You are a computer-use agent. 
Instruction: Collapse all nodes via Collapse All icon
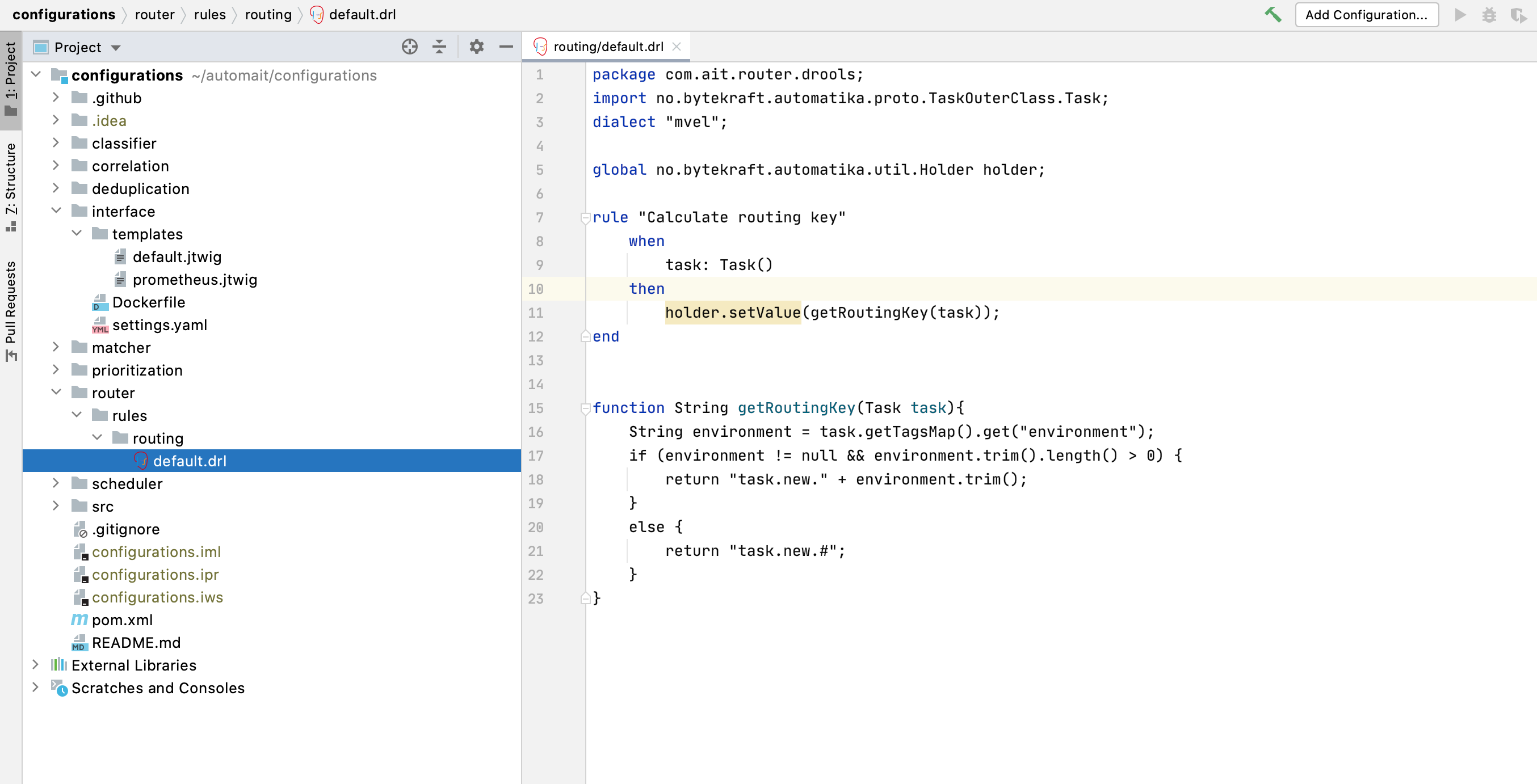(440, 47)
